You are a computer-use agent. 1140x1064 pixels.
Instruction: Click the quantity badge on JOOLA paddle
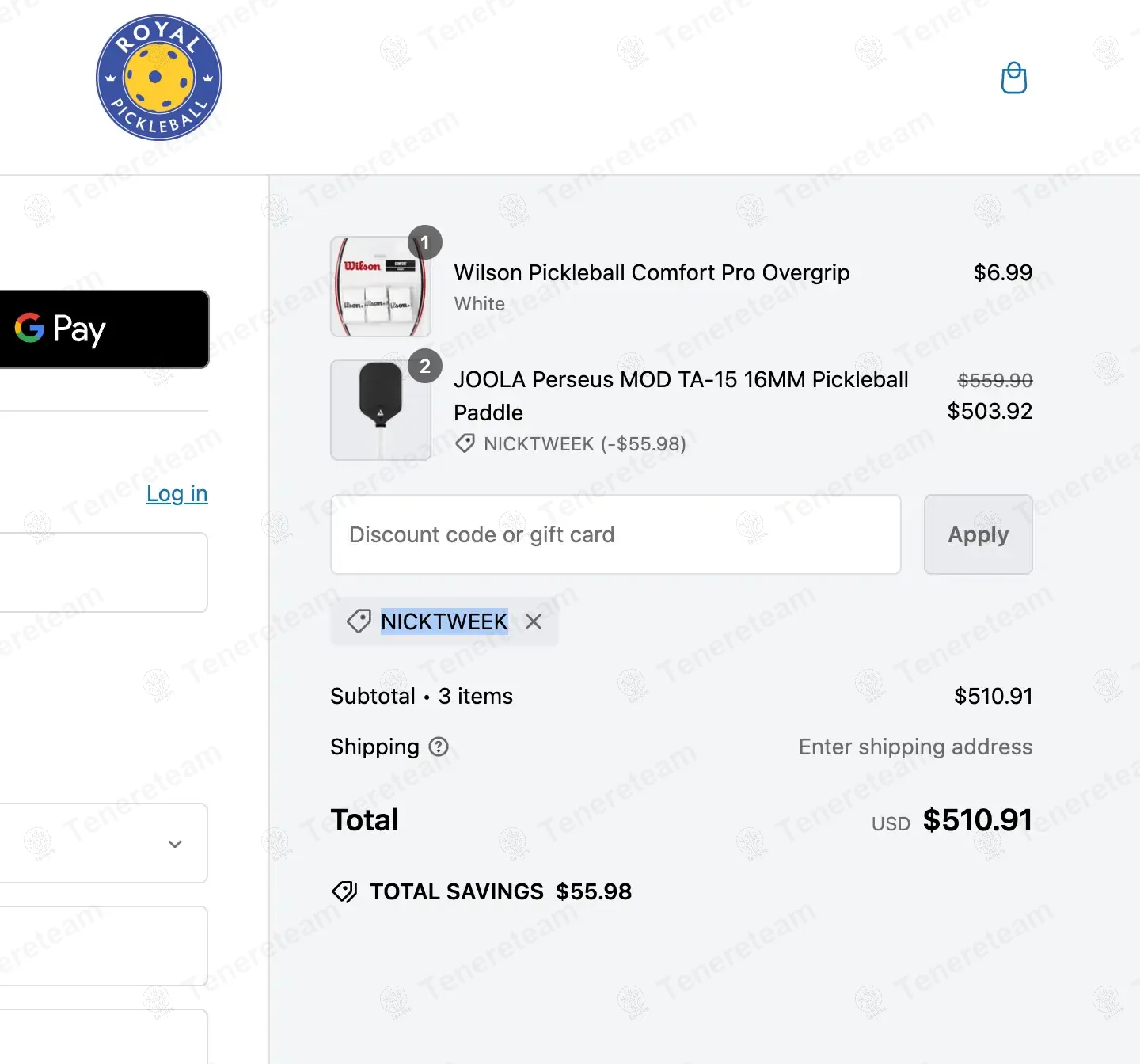point(425,366)
